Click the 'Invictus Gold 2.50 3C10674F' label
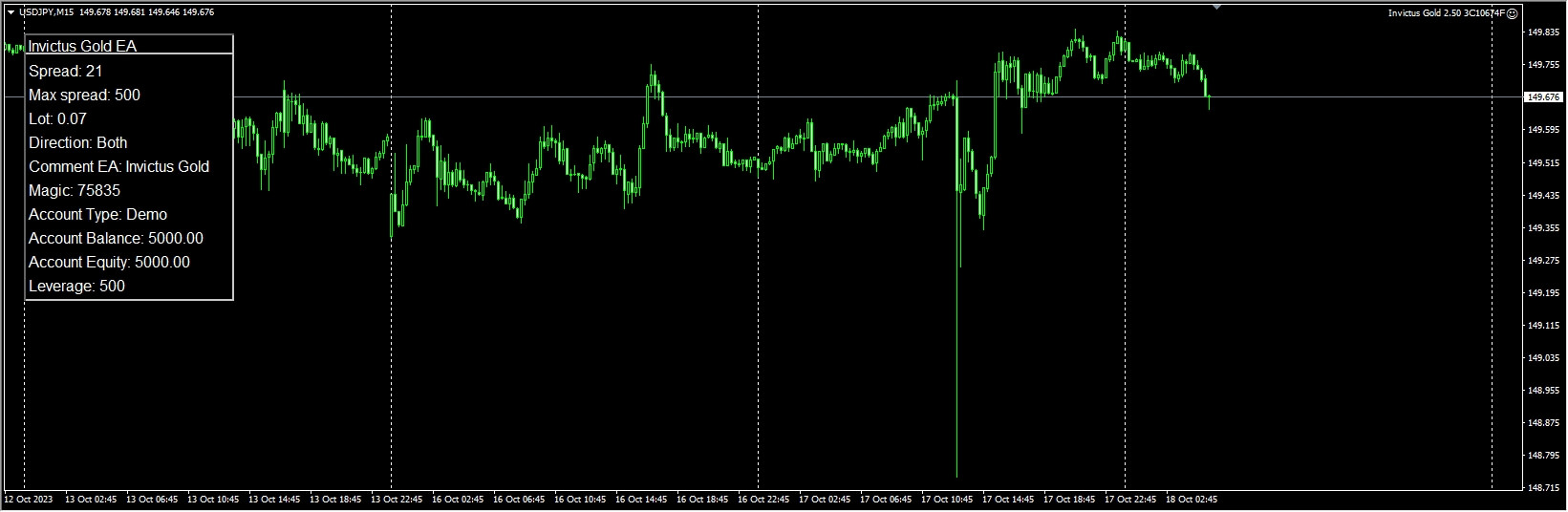This screenshot has width=1568, height=512. (x=1447, y=13)
